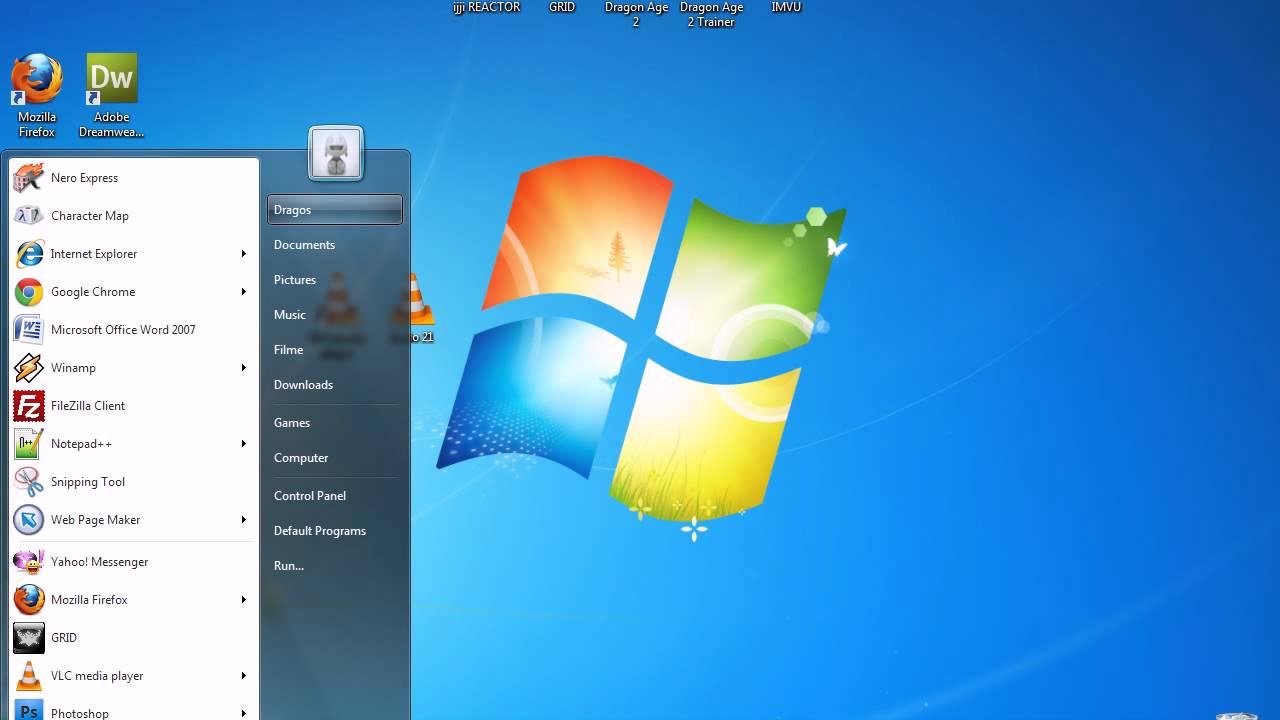
Task: Open VLC media player from Start menu
Action: coord(133,676)
